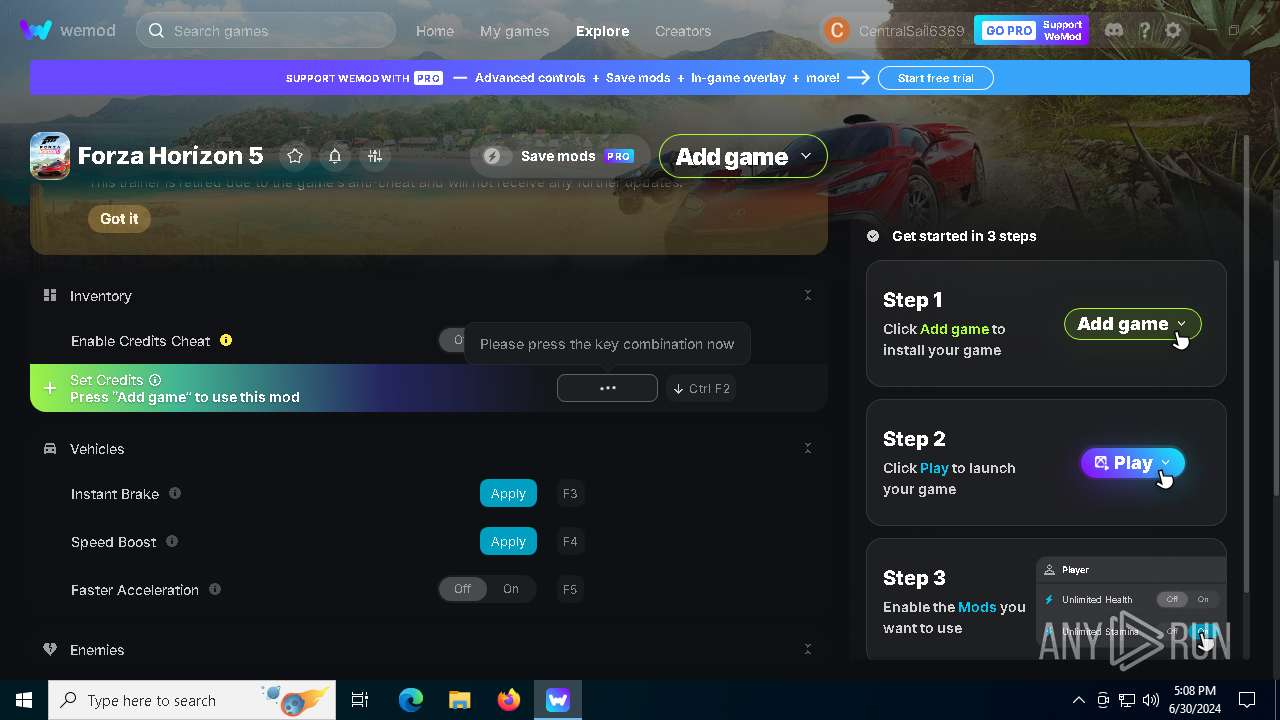
Task: Launch Firefox from taskbar
Action: coord(509,700)
